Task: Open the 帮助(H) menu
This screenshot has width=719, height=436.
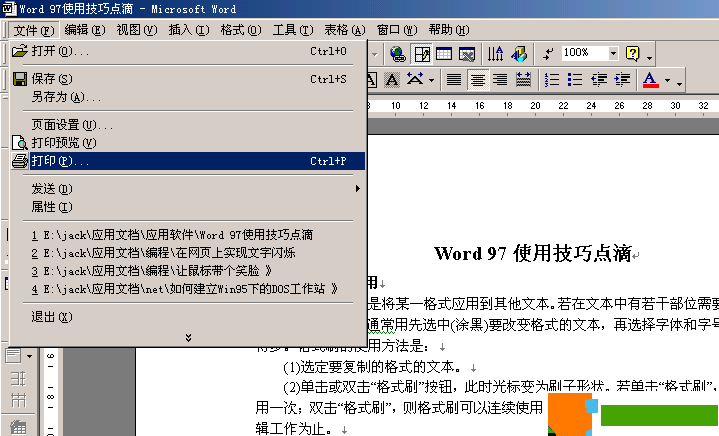Action: point(448,30)
